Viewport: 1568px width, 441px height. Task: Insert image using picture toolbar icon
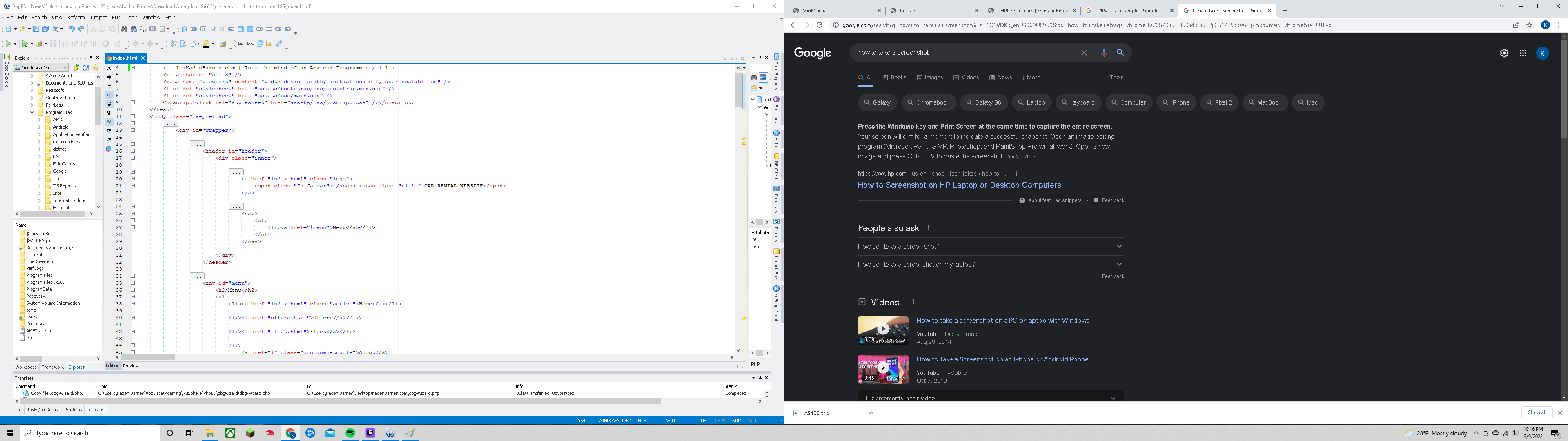click(269, 44)
